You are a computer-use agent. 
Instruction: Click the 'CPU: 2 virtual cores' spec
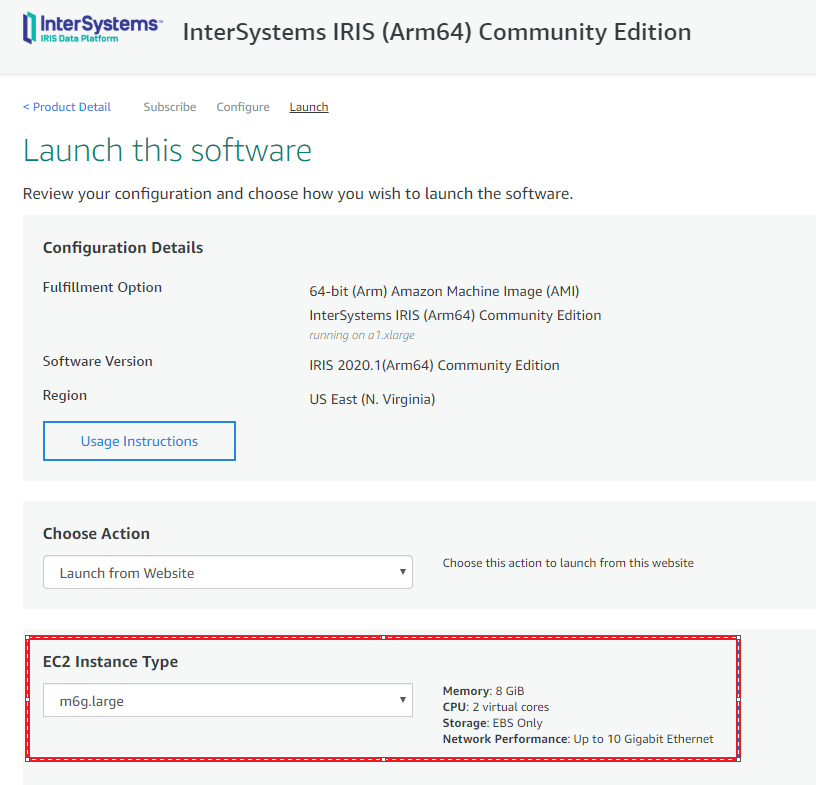(x=495, y=707)
